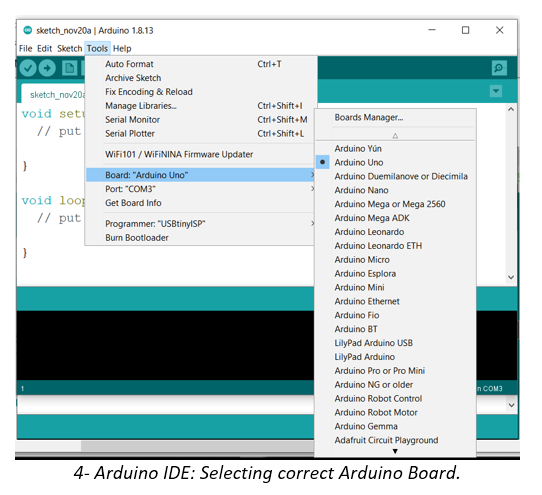Open Boards Manager...
The image size is (542, 495).
pos(395,118)
